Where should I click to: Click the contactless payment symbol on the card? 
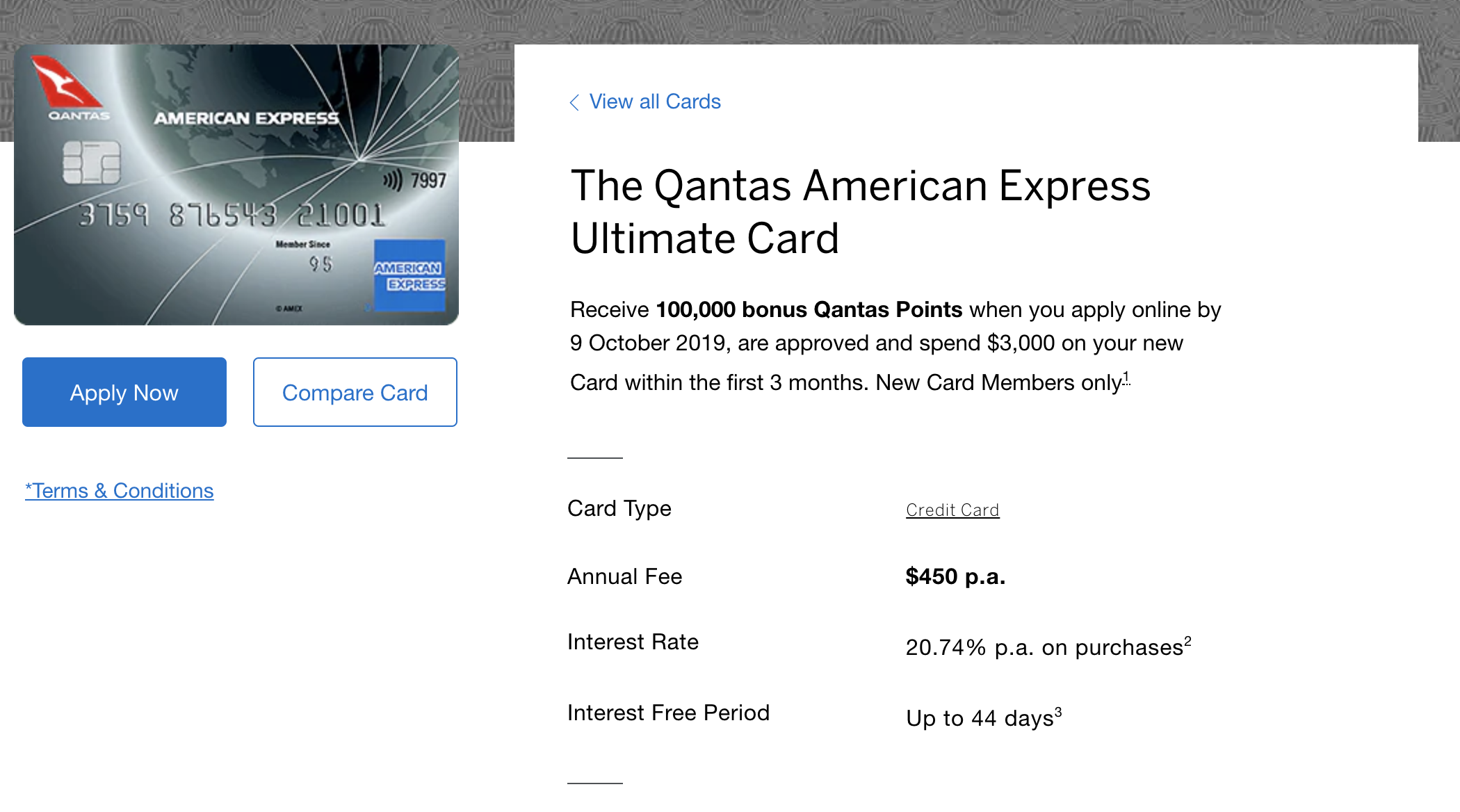(392, 181)
